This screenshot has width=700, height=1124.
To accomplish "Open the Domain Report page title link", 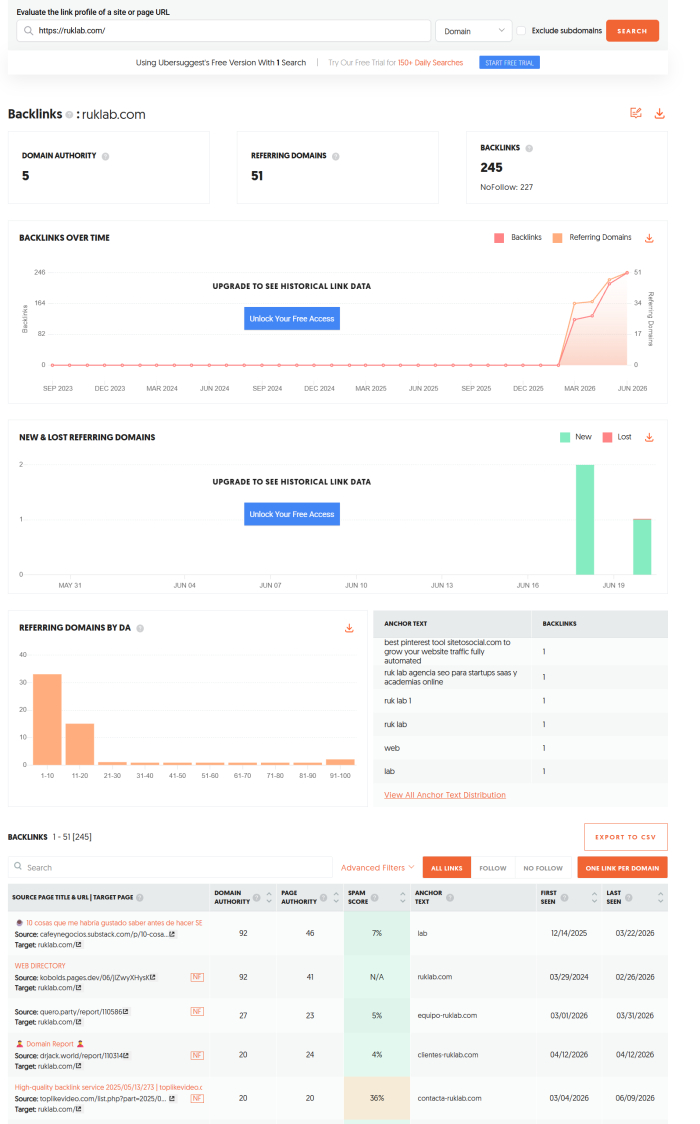I will point(49,1044).
